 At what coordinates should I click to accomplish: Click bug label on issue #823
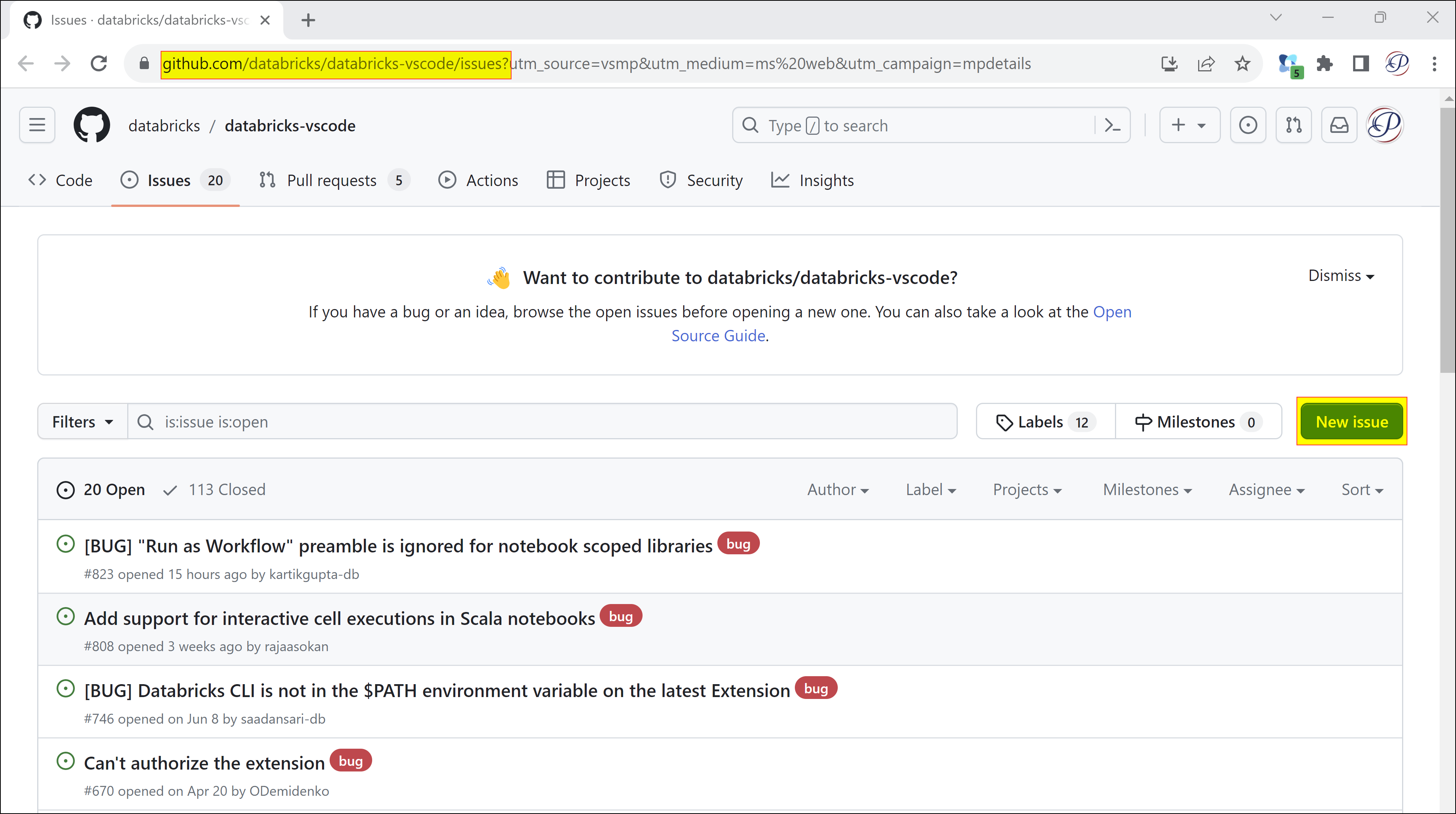[x=738, y=543]
